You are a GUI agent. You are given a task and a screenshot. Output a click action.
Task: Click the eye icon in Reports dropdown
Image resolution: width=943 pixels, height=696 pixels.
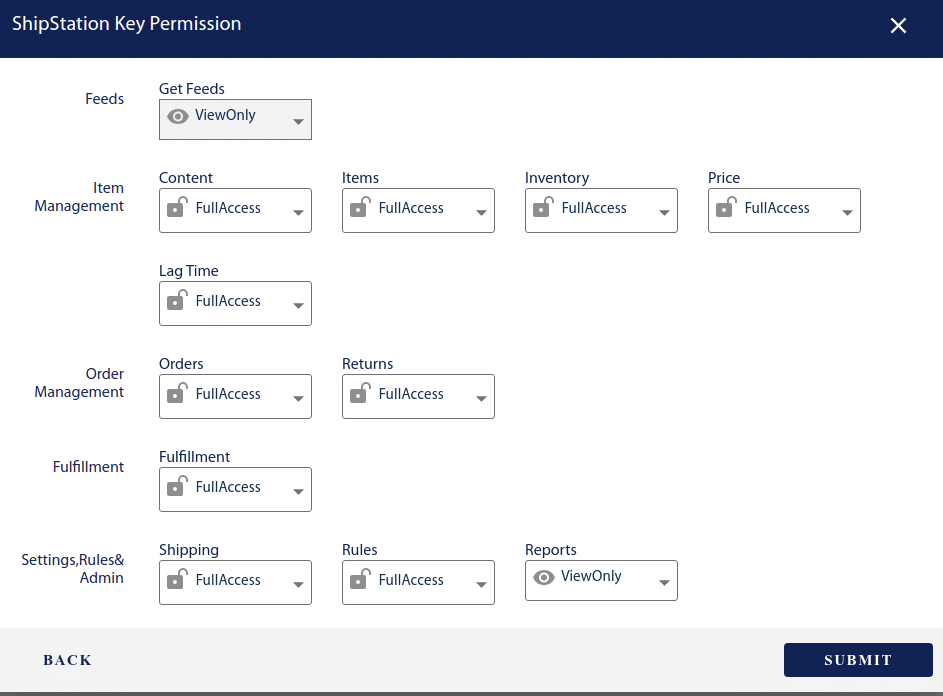544,578
